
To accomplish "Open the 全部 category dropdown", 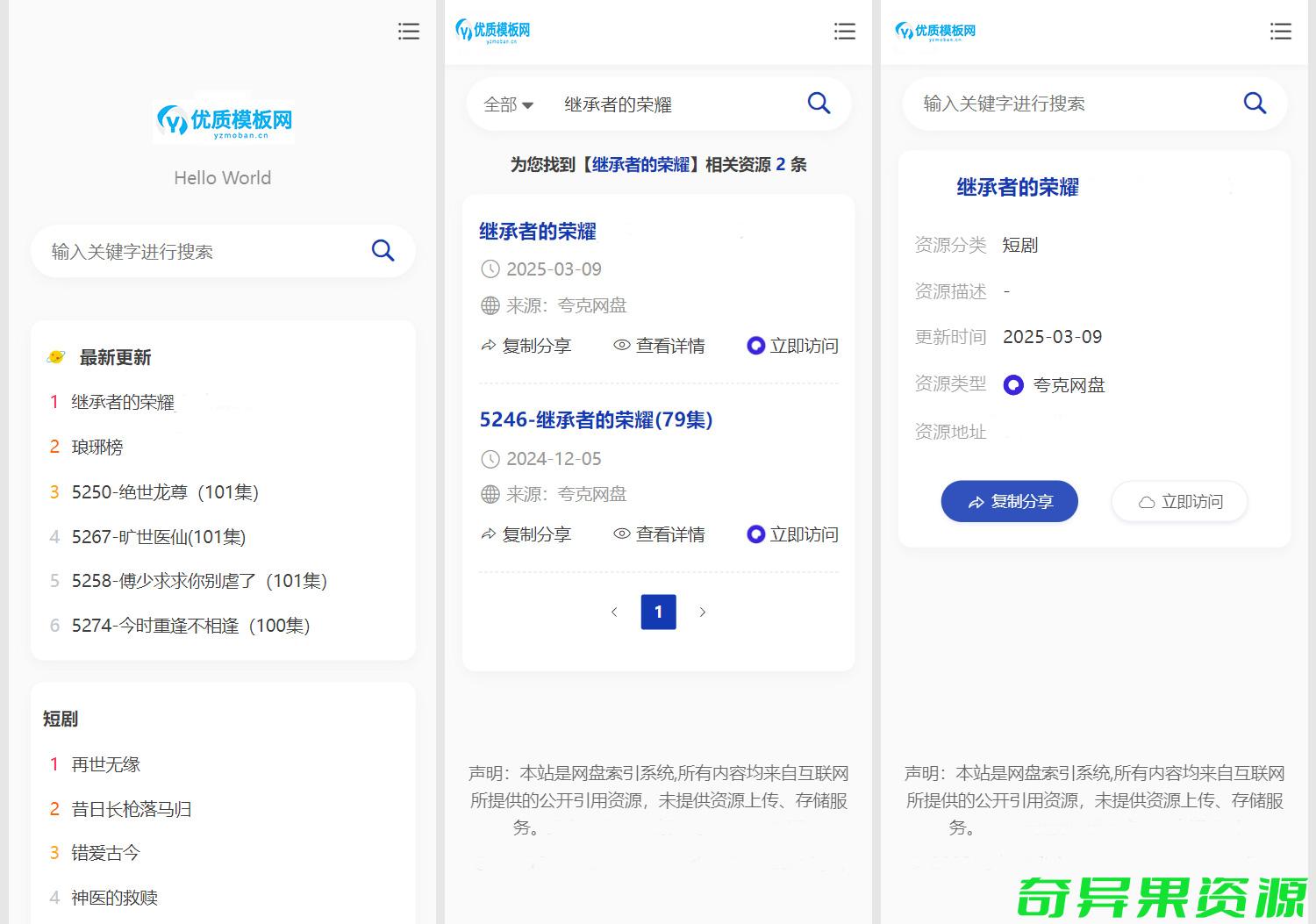I will tap(507, 104).
